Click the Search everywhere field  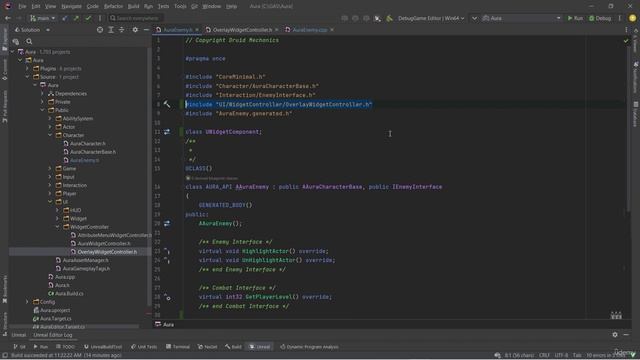(x=136, y=18)
